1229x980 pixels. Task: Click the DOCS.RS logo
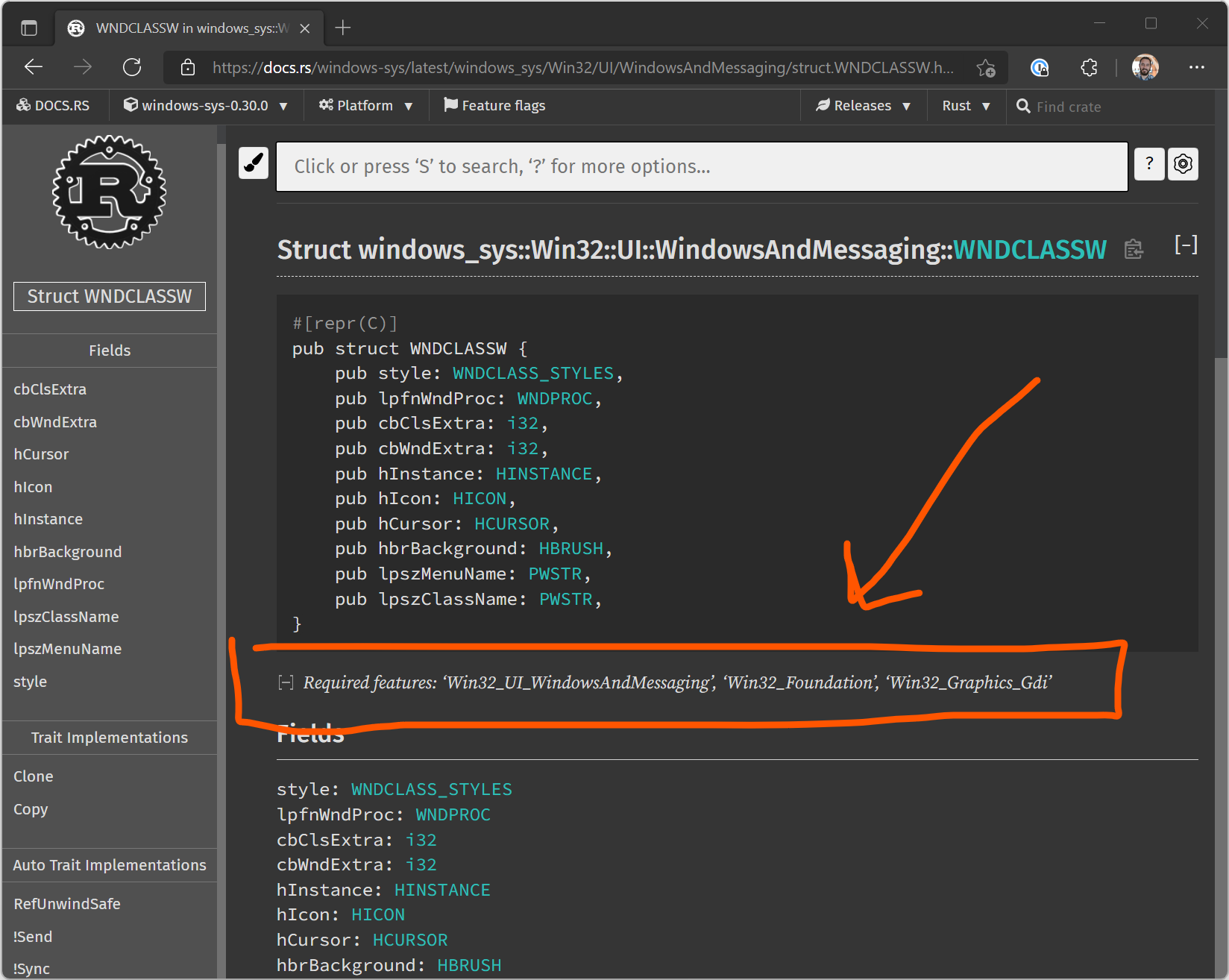point(53,105)
